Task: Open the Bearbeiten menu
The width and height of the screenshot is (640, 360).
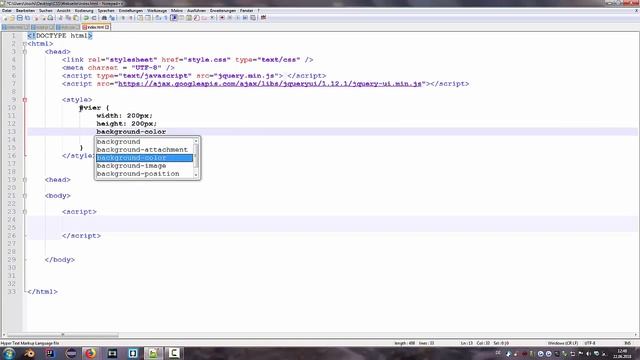Action: (25, 11)
